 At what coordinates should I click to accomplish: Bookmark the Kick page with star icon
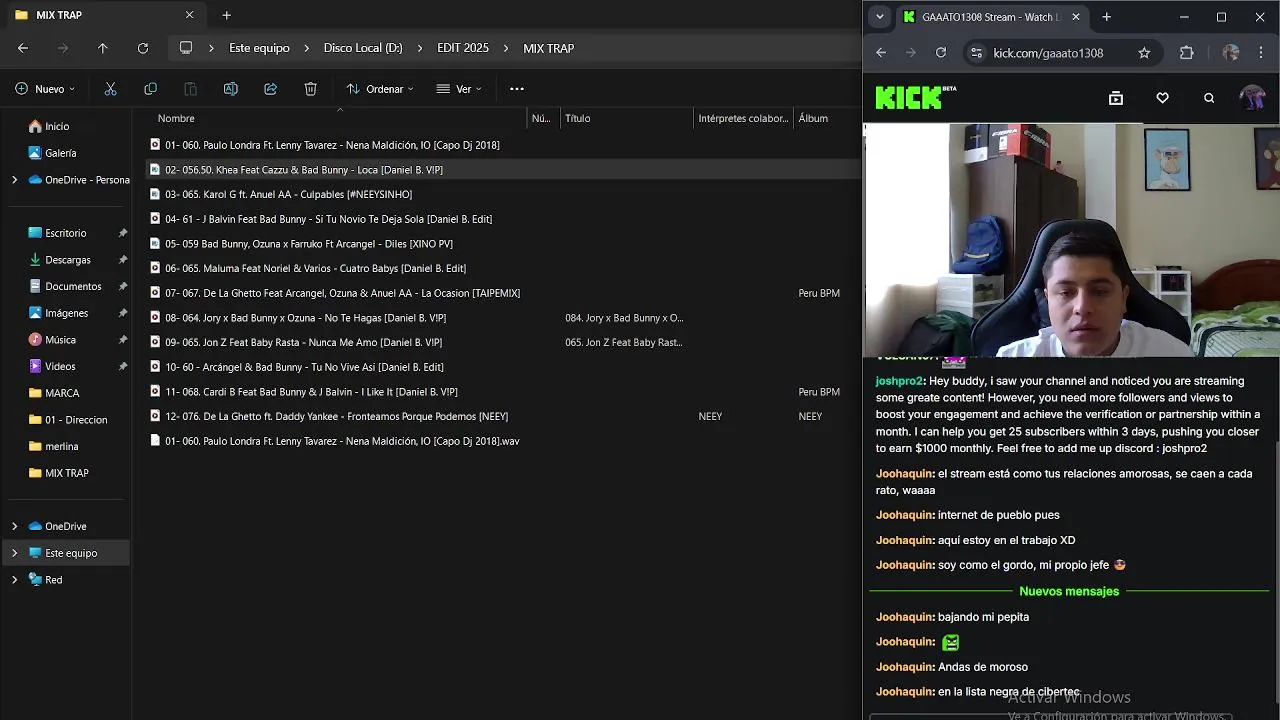(x=1144, y=53)
